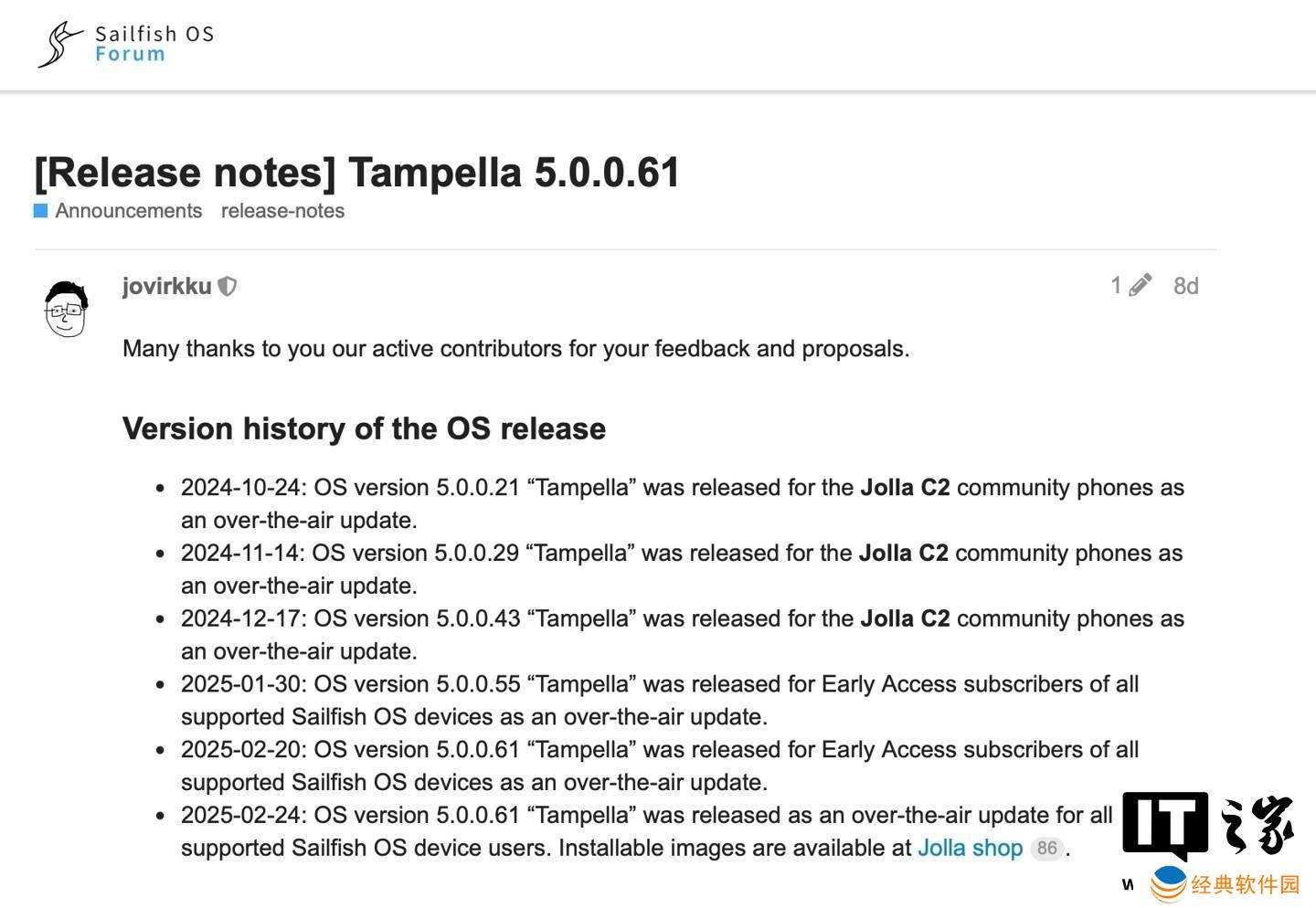Click the orange-blue globe watermark icon
Image resolution: width=1316 pixels, height=908 pixels.
click(1169, 884)
